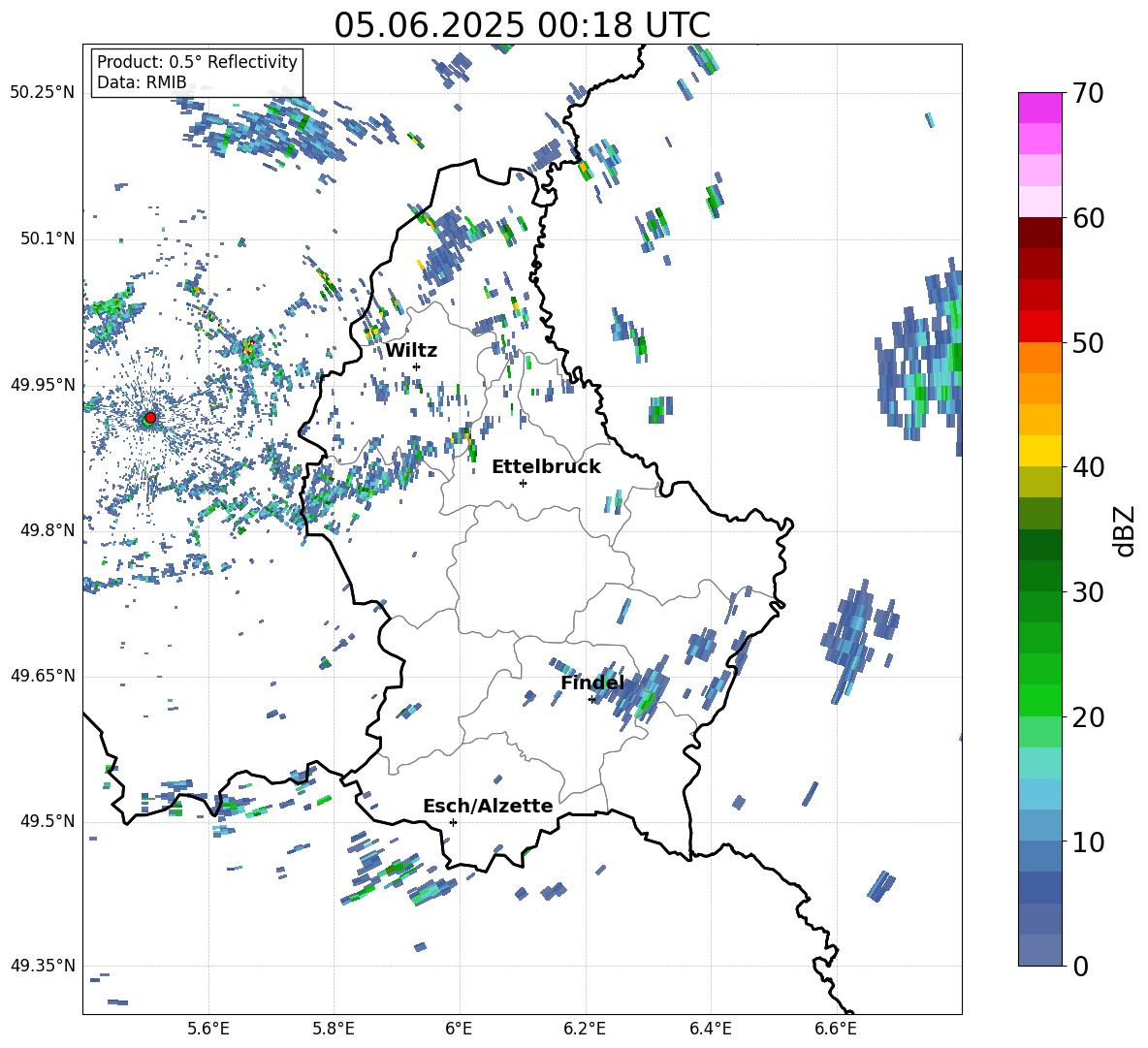Click the dark maroon colorbar swatch below 60
This screenshot has height=1048, width=1148.
[x=1039, y=233]
